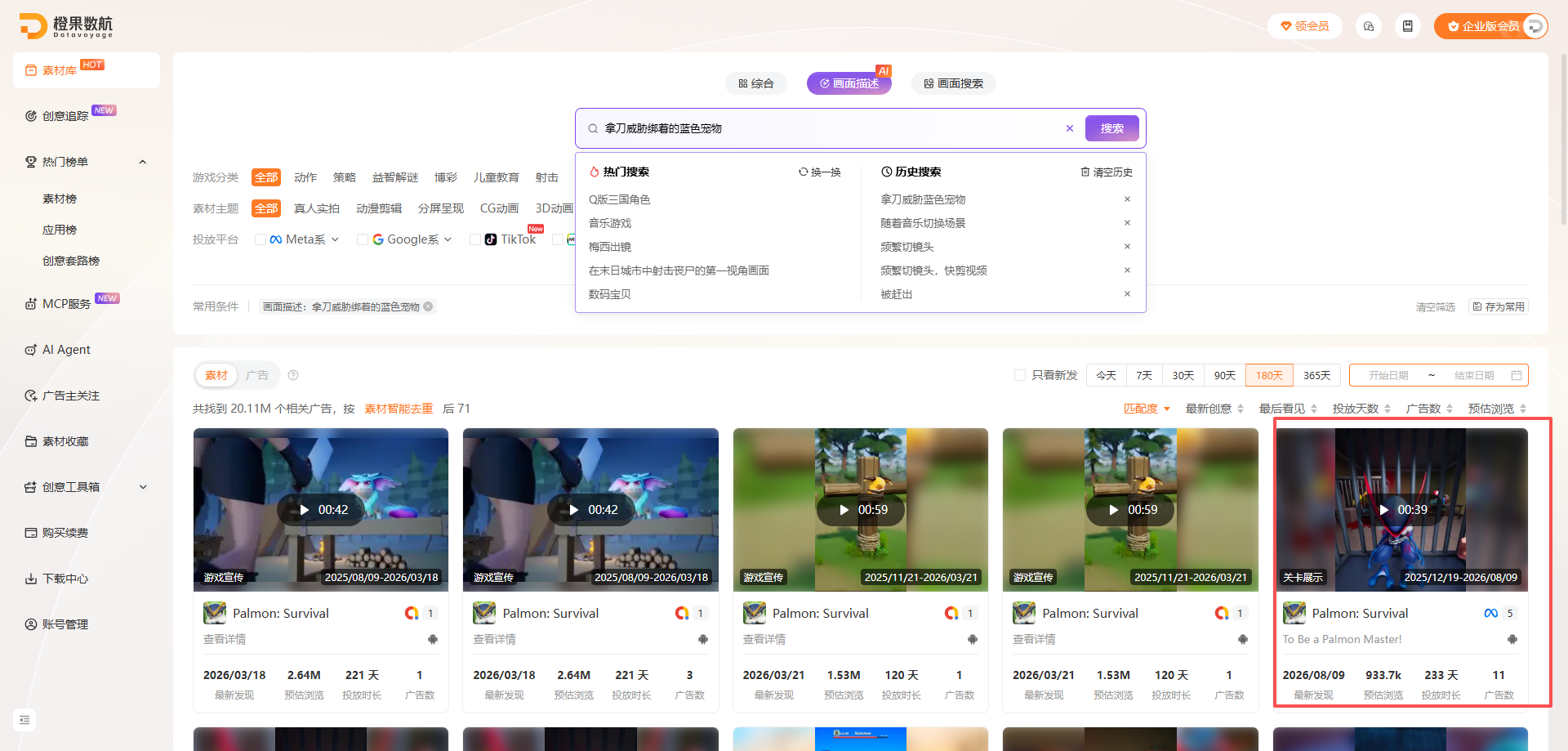Open the customer service headset icon
Viewport: 1568px width, 751px height.
click(1369, 26)
